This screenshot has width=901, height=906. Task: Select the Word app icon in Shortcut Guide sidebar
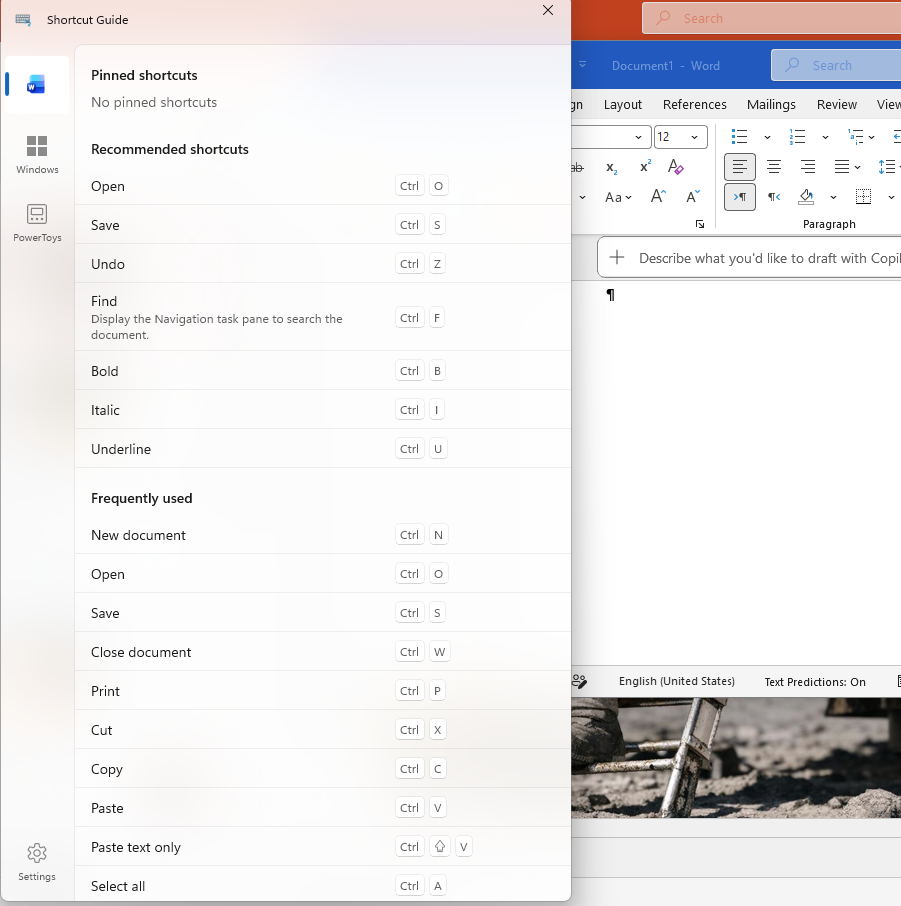pyautogui.click(x=36, y=85)
